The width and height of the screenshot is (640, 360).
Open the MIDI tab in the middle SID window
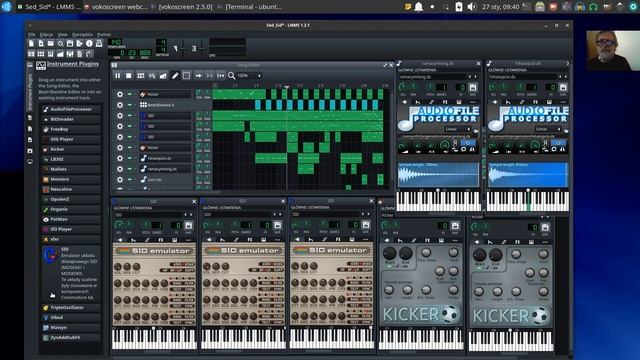tap(264, 240)
